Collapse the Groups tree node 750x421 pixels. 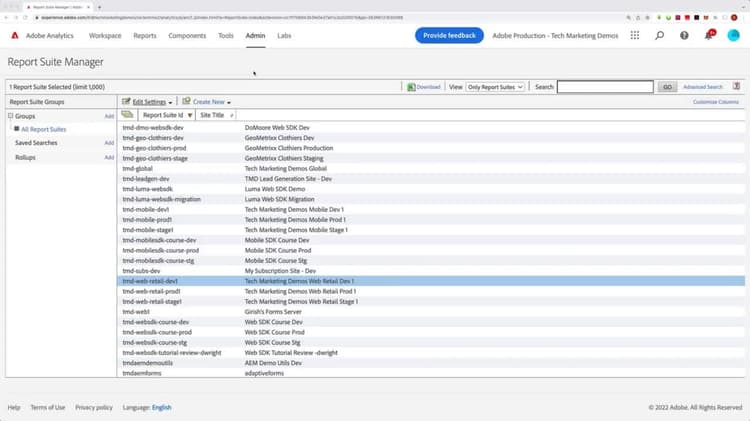click(11, 116)
